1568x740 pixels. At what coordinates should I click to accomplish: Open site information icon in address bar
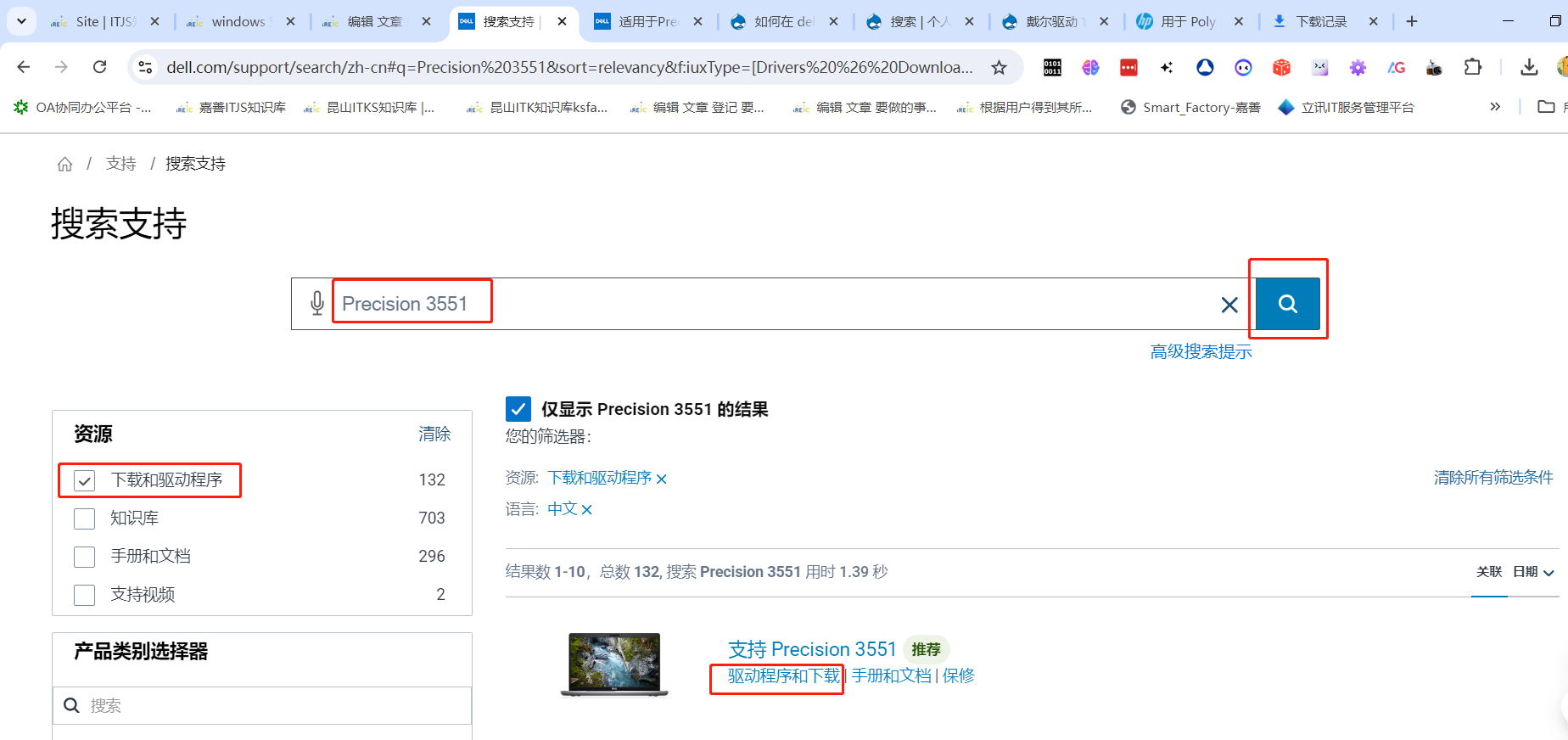click(145, 67)
